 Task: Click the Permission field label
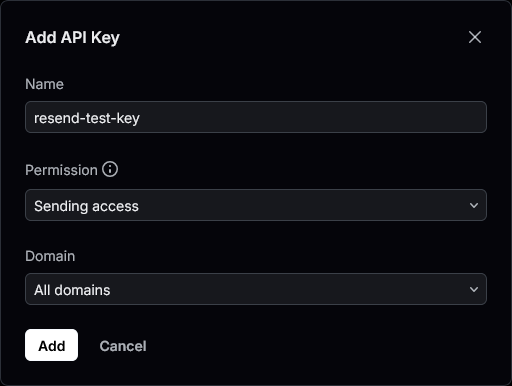pyautogui.click(x=61, y=170)
